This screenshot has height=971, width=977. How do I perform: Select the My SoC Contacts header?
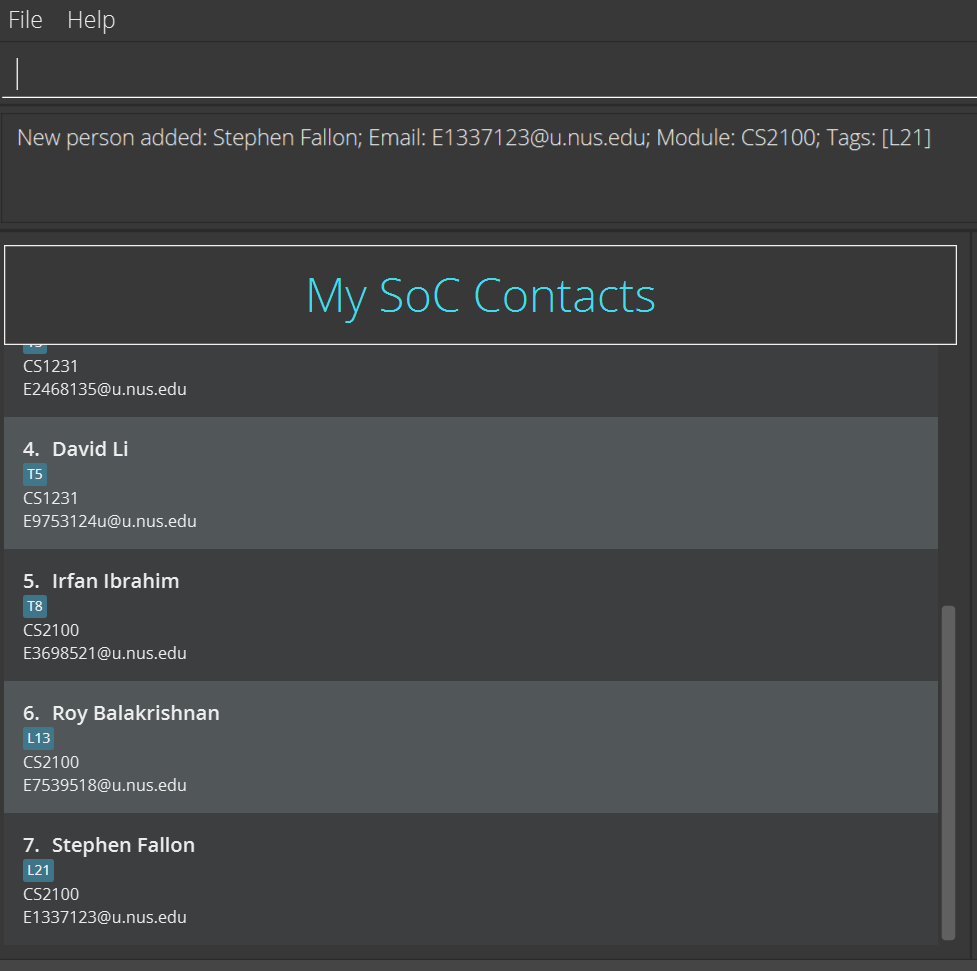[x=480, y=295]
